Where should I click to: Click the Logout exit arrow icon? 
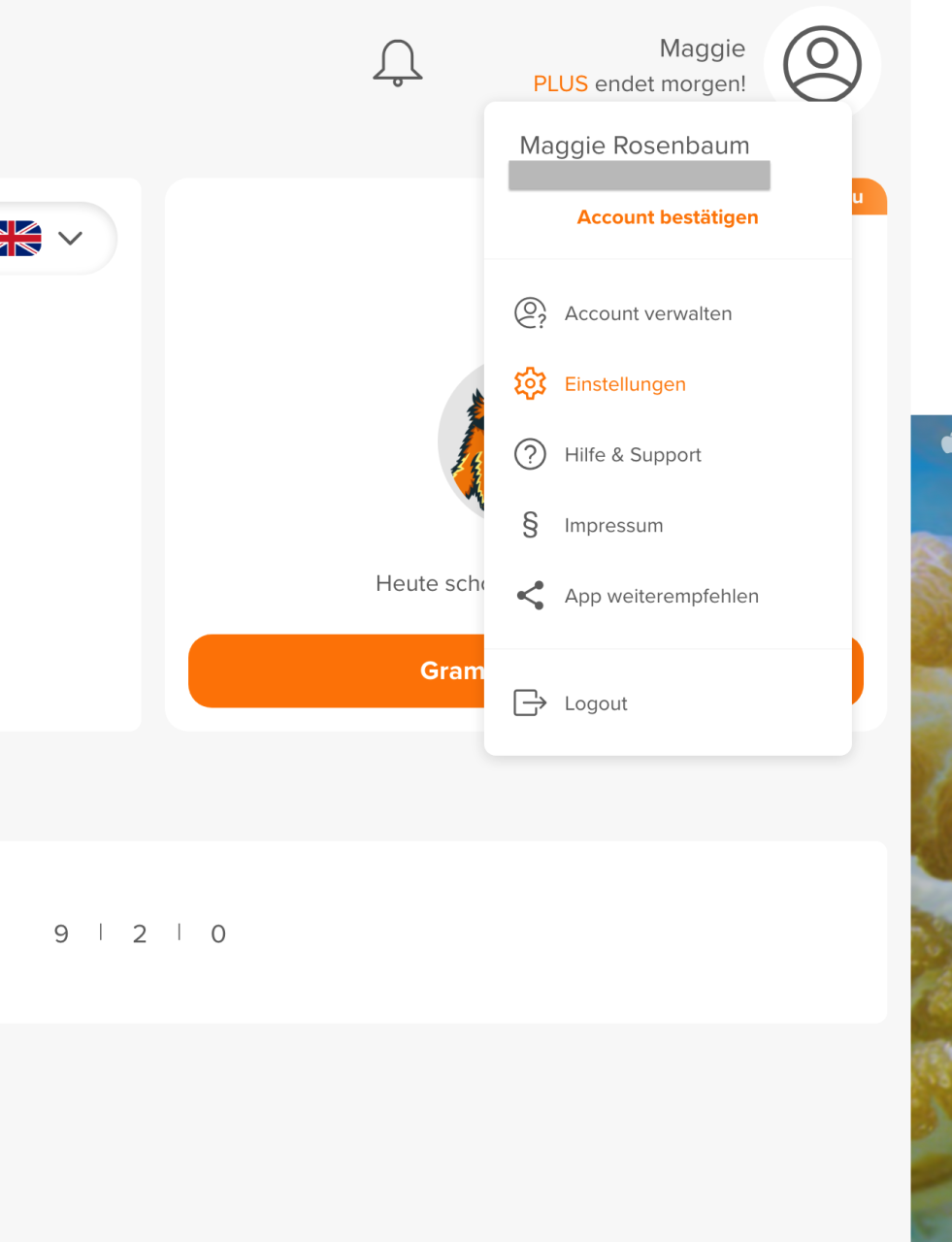530,703
